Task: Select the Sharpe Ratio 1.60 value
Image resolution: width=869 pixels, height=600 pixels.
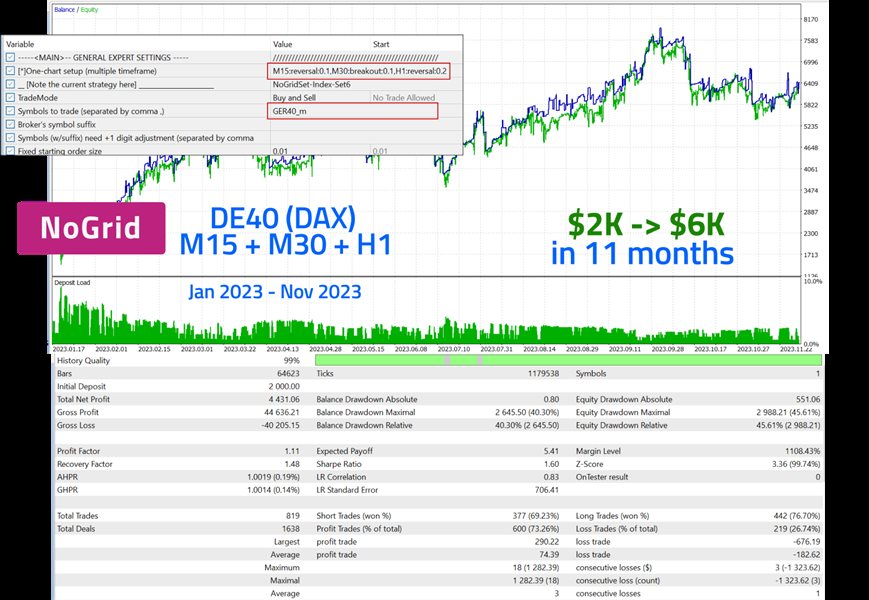Action: pyautogui.click(x=551, y=464)
